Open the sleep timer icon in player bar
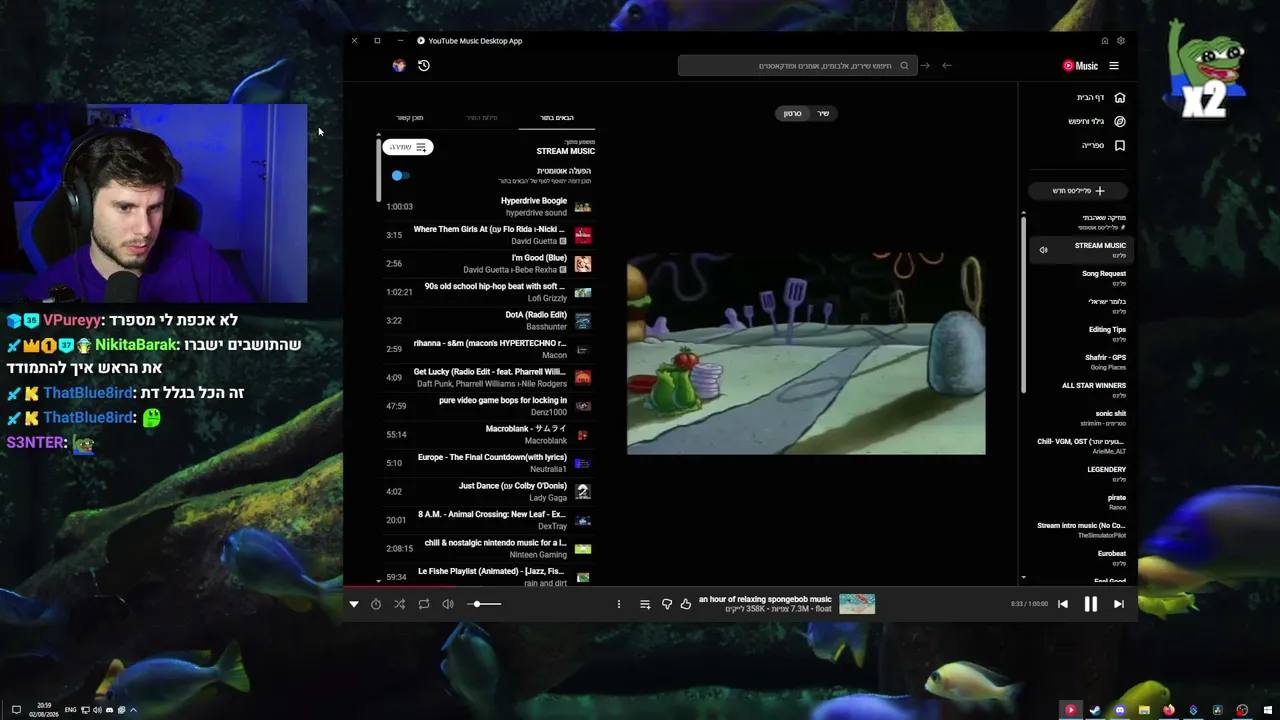Viewport: 1280px width, 720px height. 376,604
